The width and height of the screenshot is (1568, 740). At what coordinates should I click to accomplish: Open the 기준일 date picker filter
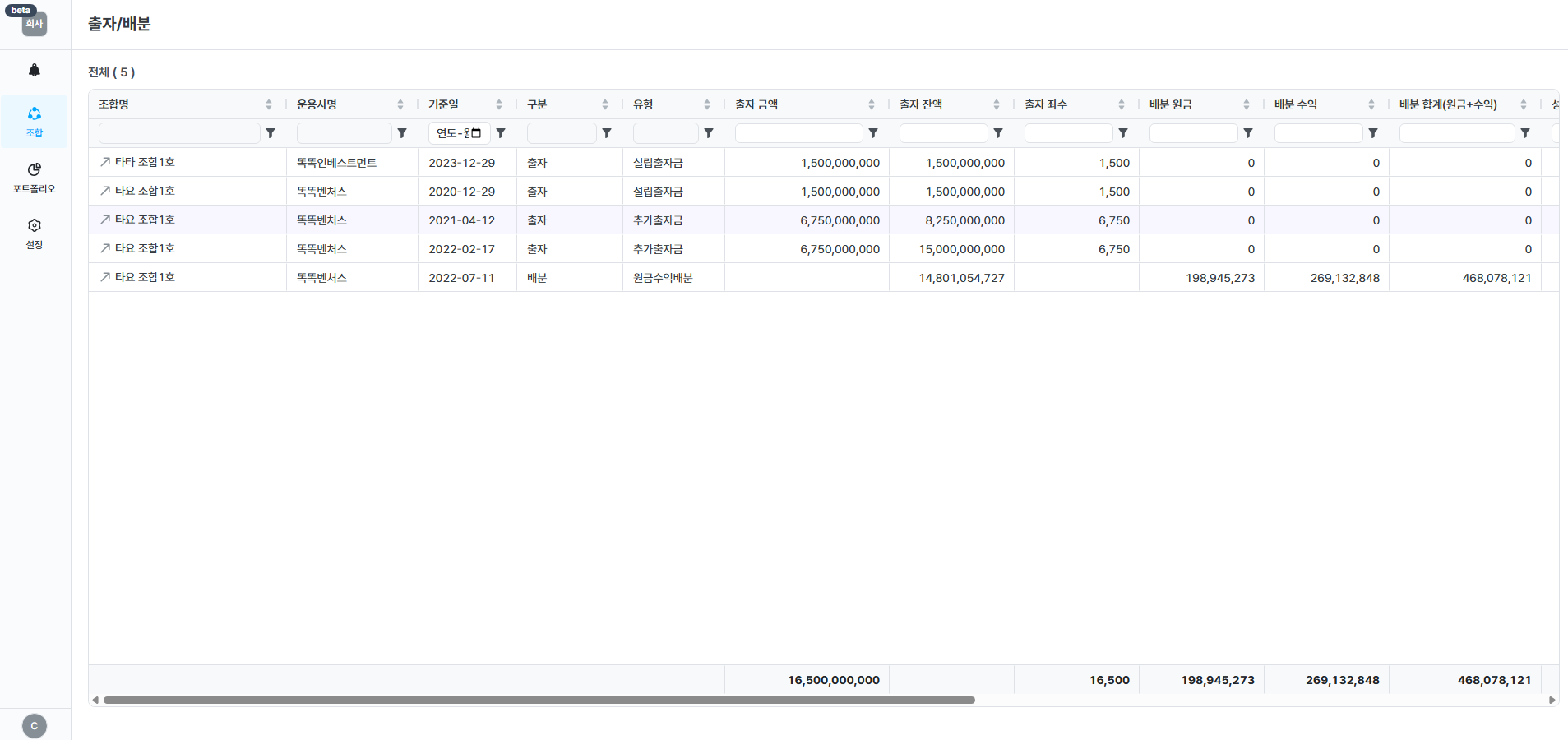click(x=476, y=133)
